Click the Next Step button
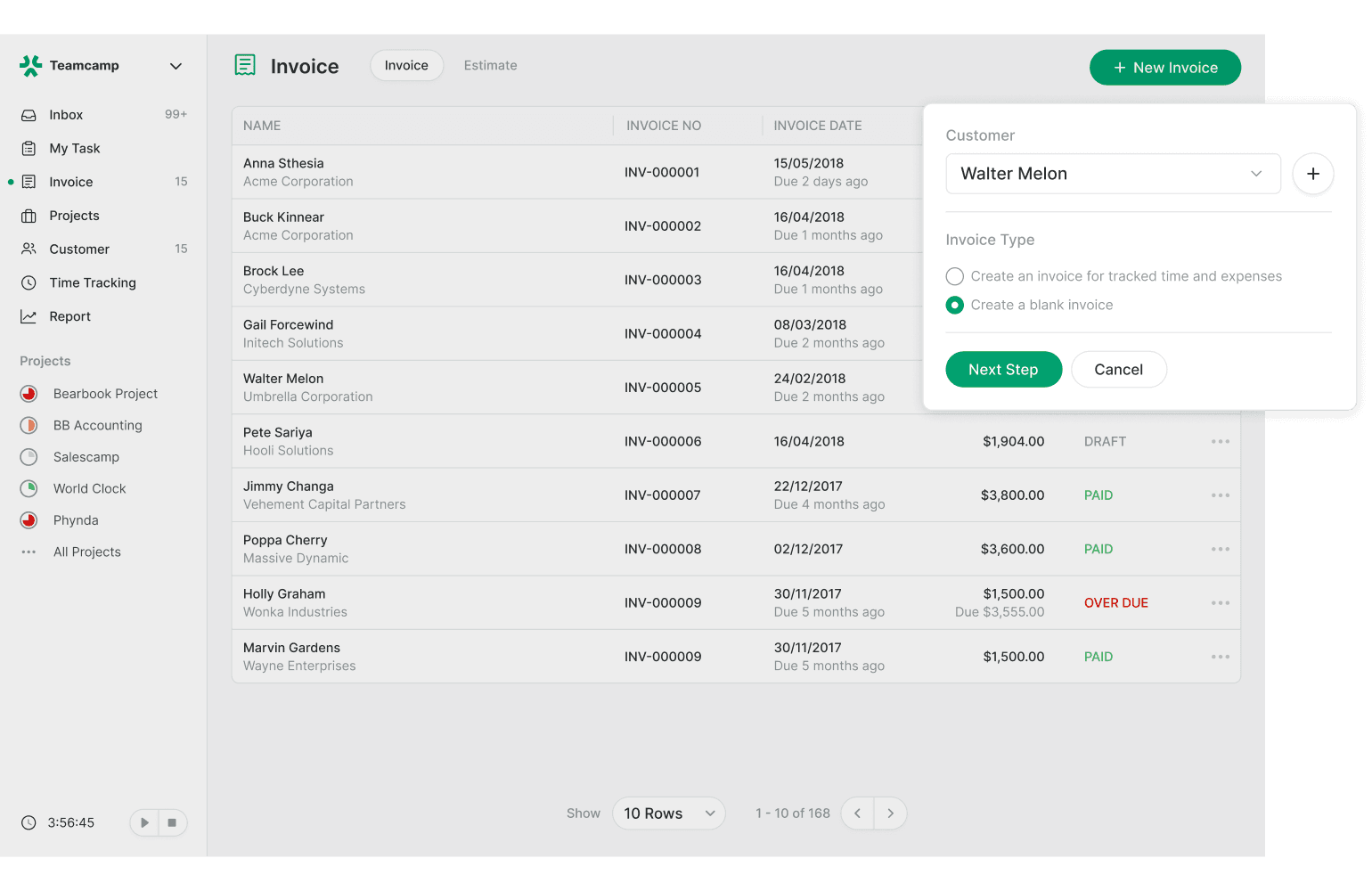This screenshot has width=1372, height=891. (x=1003, y=370)
